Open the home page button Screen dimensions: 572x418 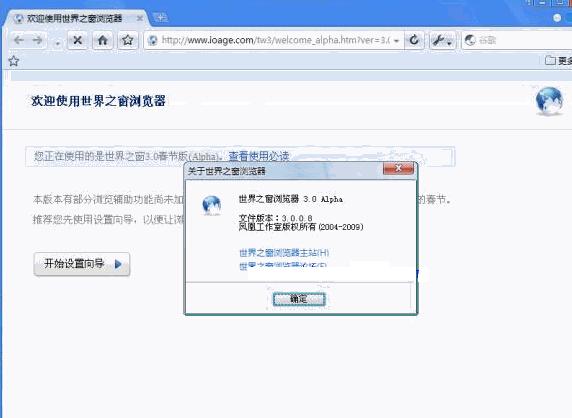[x=103, y=40]
